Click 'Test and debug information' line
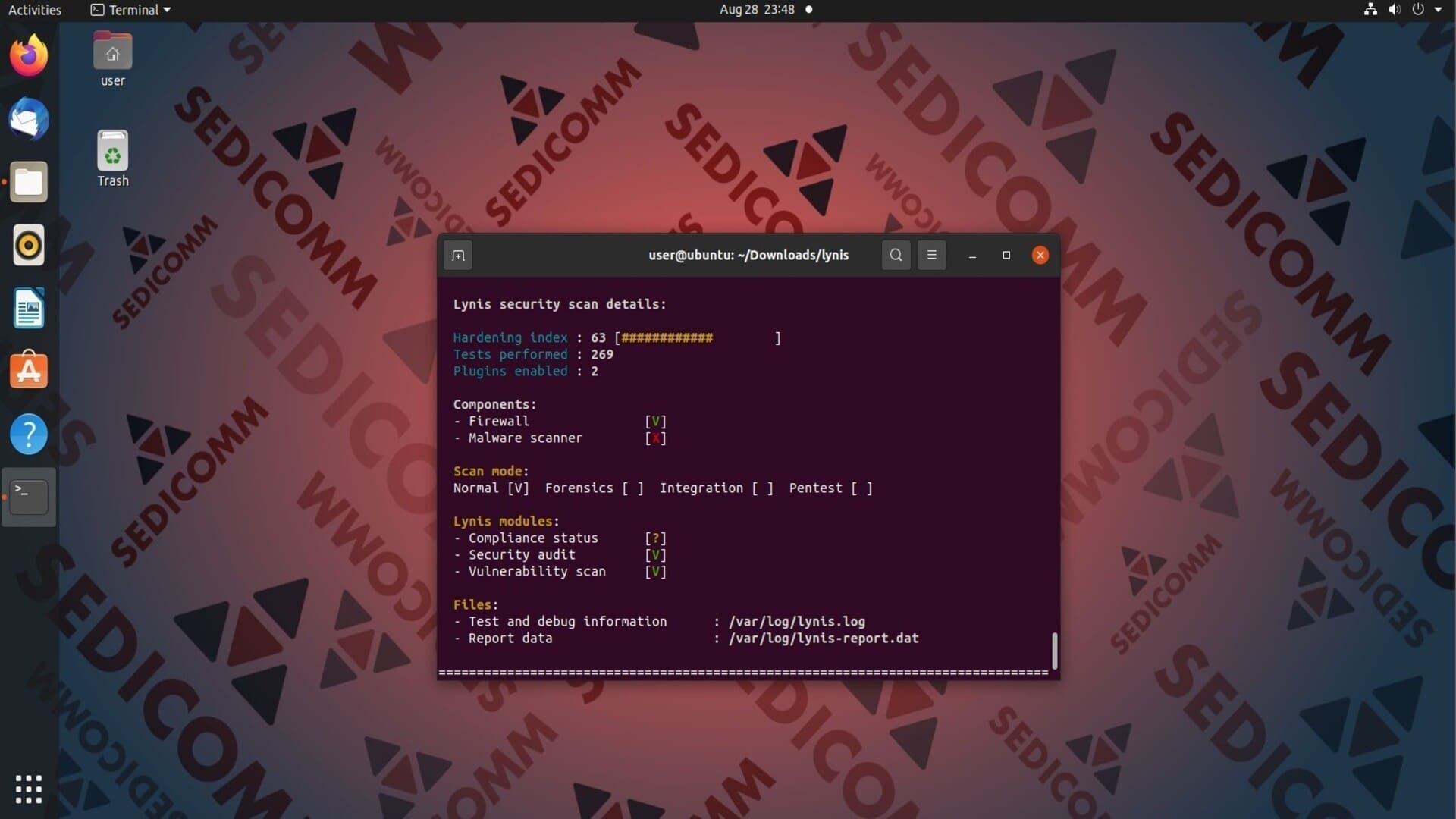This screenshot has height=819, width=1456. click(567, 622)
